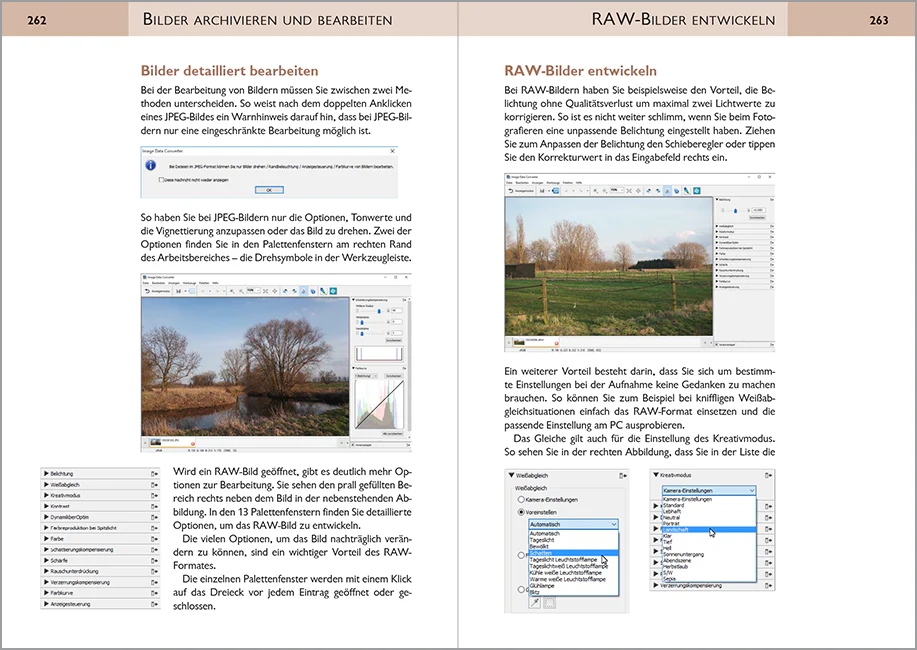Expand the Rauschunterdrückung palette entry
This screenshot has width=917, height=650.
[x=46, y=571]
